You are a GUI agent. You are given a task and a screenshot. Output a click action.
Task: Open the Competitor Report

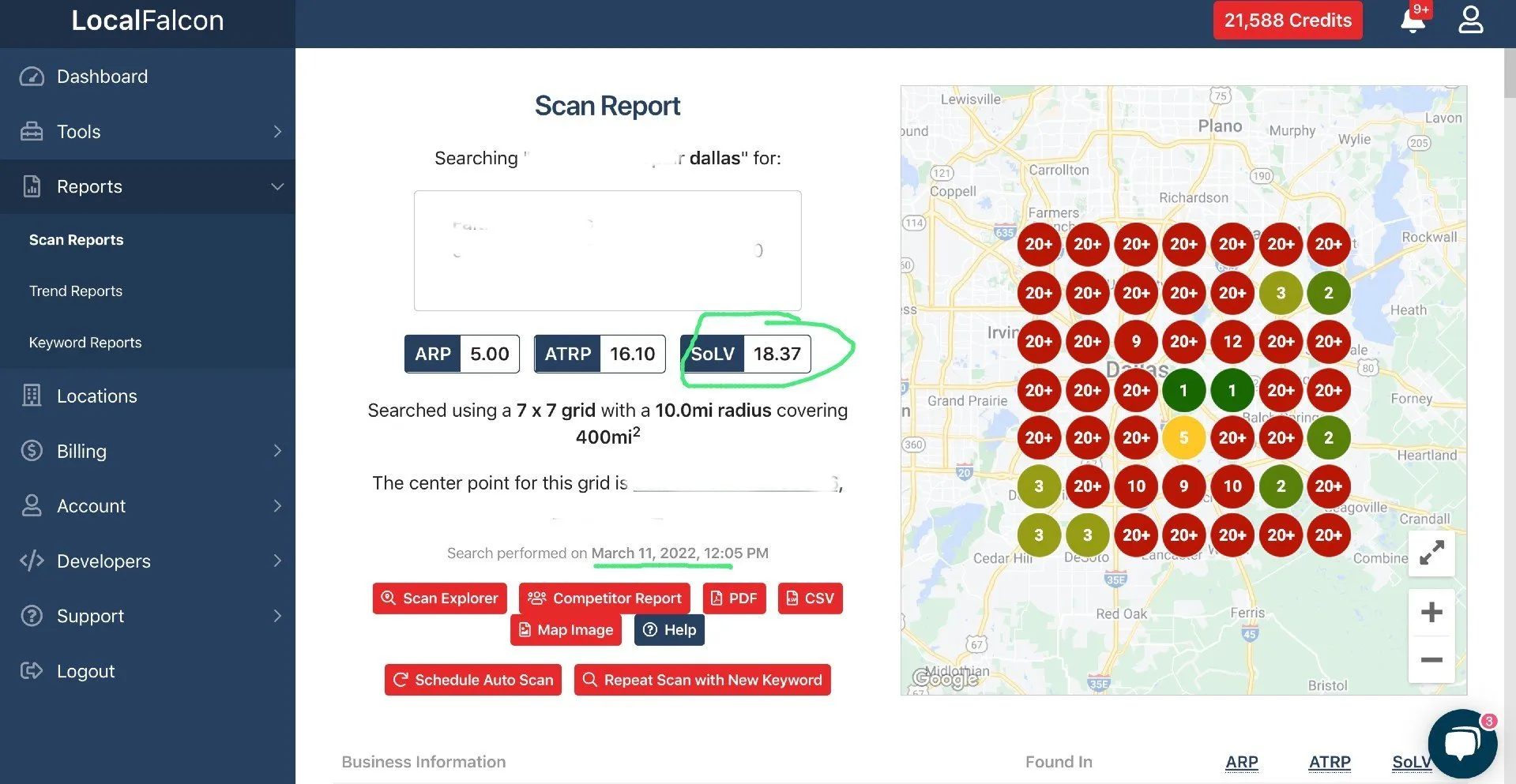[604, 598]
